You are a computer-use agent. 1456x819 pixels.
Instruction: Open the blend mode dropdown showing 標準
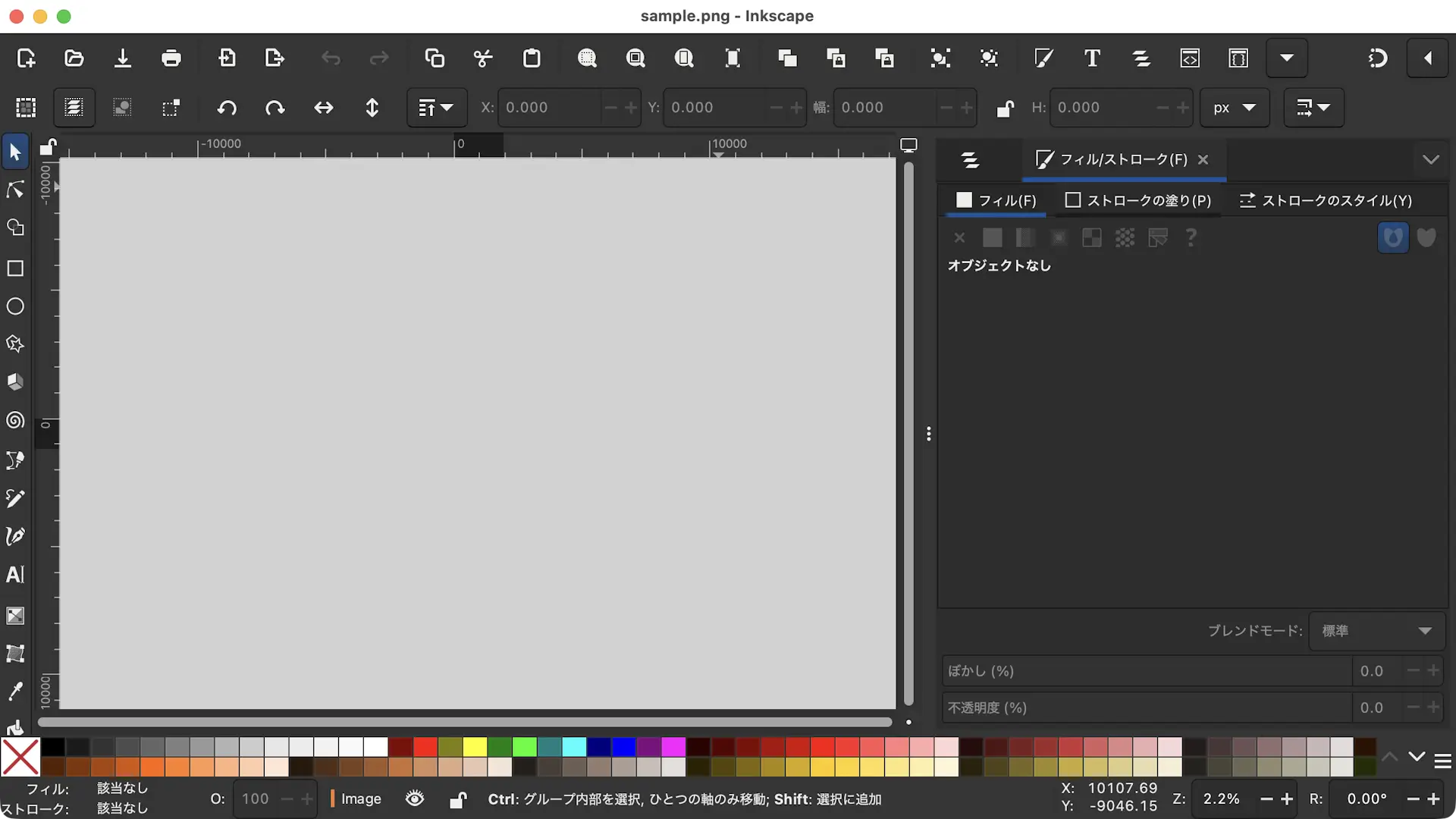pos(1377,631)
